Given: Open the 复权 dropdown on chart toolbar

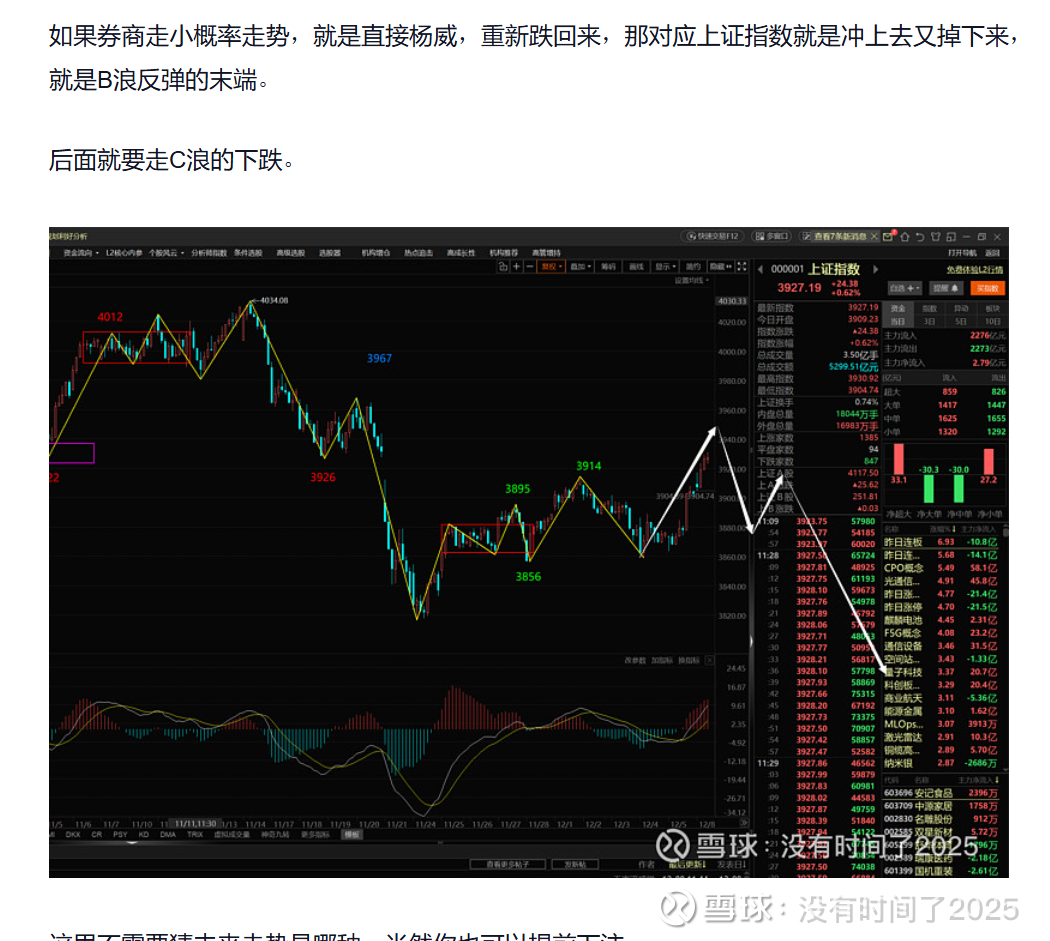Looking at the screenshot, I should click(x=552, y=267).
